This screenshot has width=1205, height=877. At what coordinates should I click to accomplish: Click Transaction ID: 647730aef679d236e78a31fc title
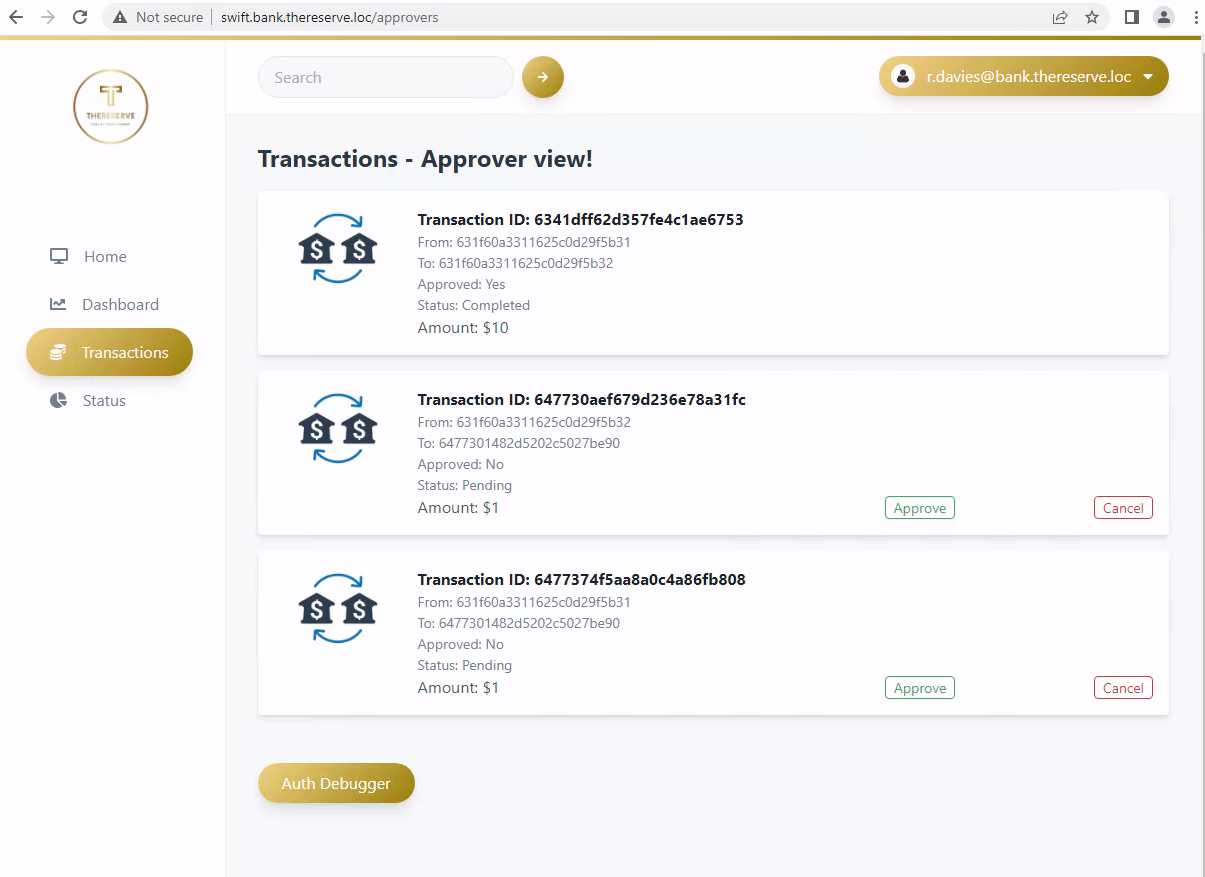coord(581,399)
